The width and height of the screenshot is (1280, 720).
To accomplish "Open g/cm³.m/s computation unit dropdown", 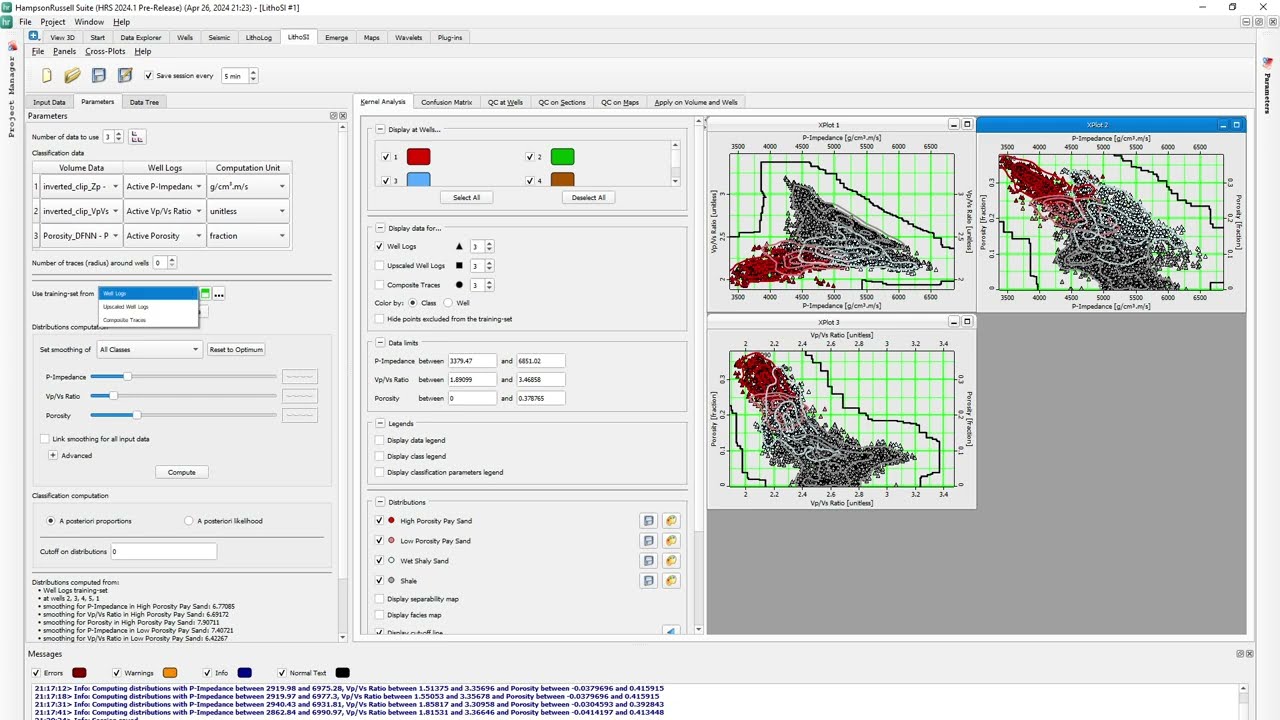I will pyautogui.click(x=247, y=187).
